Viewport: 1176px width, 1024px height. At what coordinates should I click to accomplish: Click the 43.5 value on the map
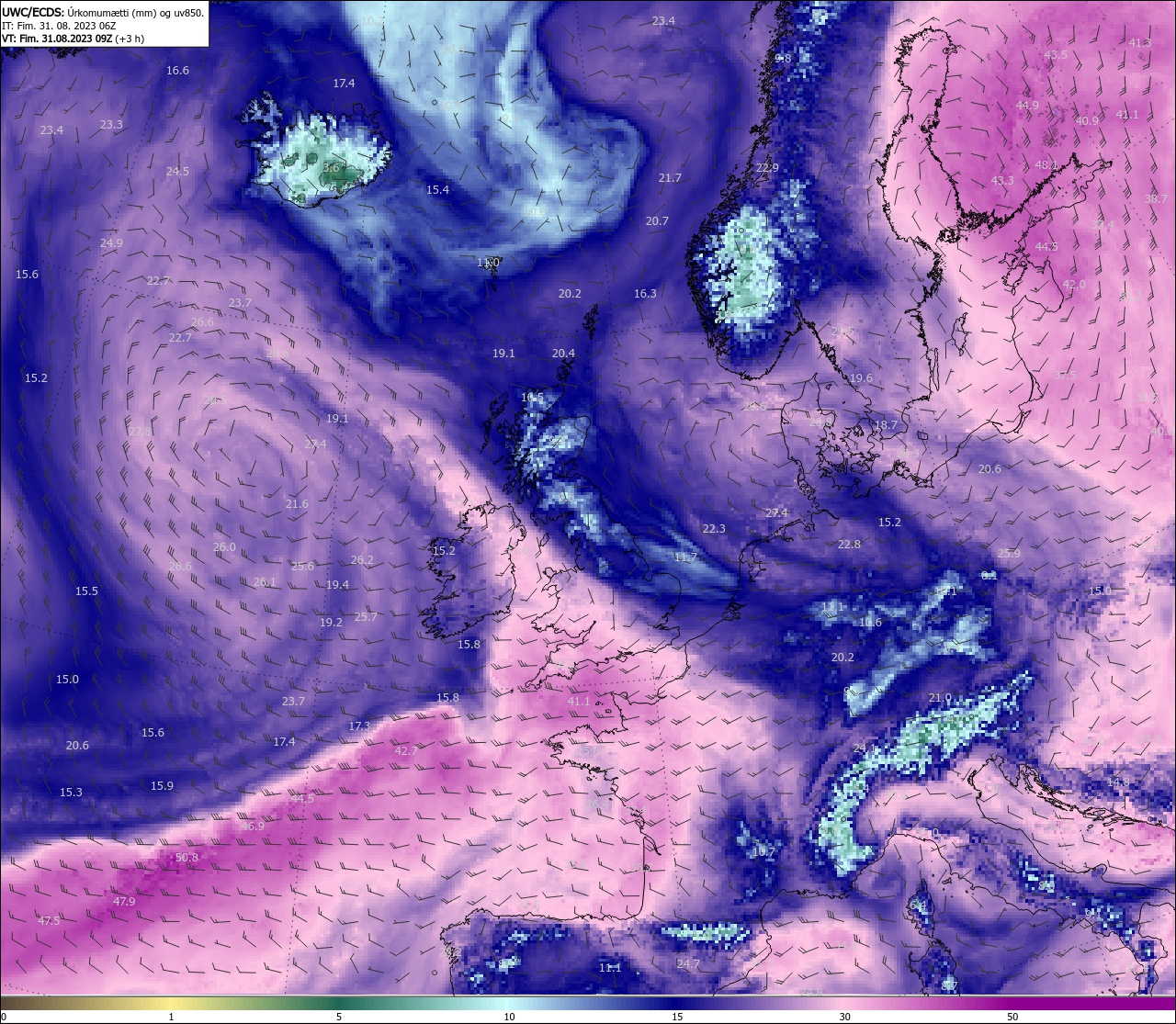[1056, 55]
